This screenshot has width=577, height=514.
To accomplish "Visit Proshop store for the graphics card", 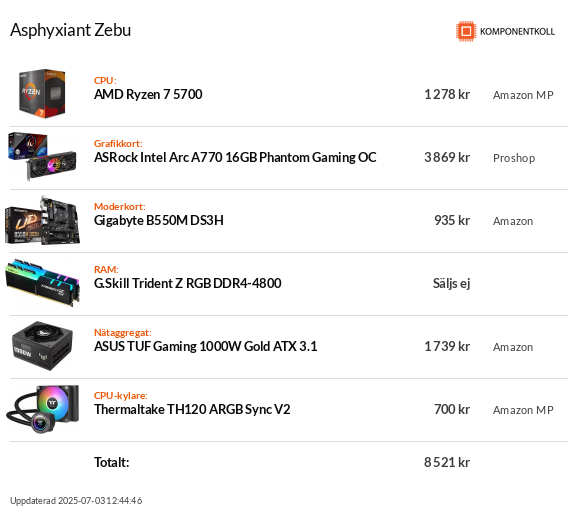I will tap(514, 158).
